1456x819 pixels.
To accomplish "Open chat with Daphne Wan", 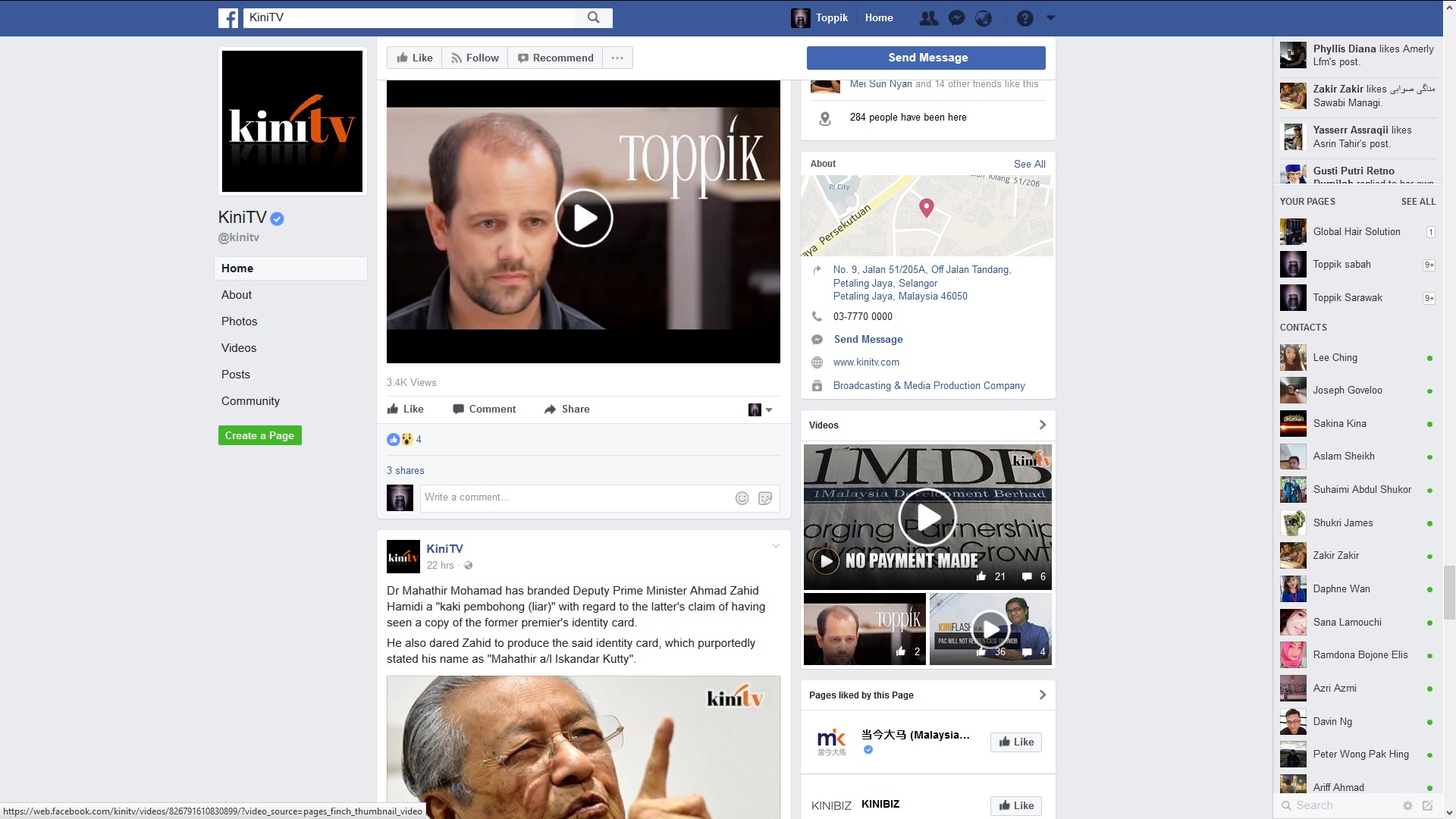I will click(1357, 589).
